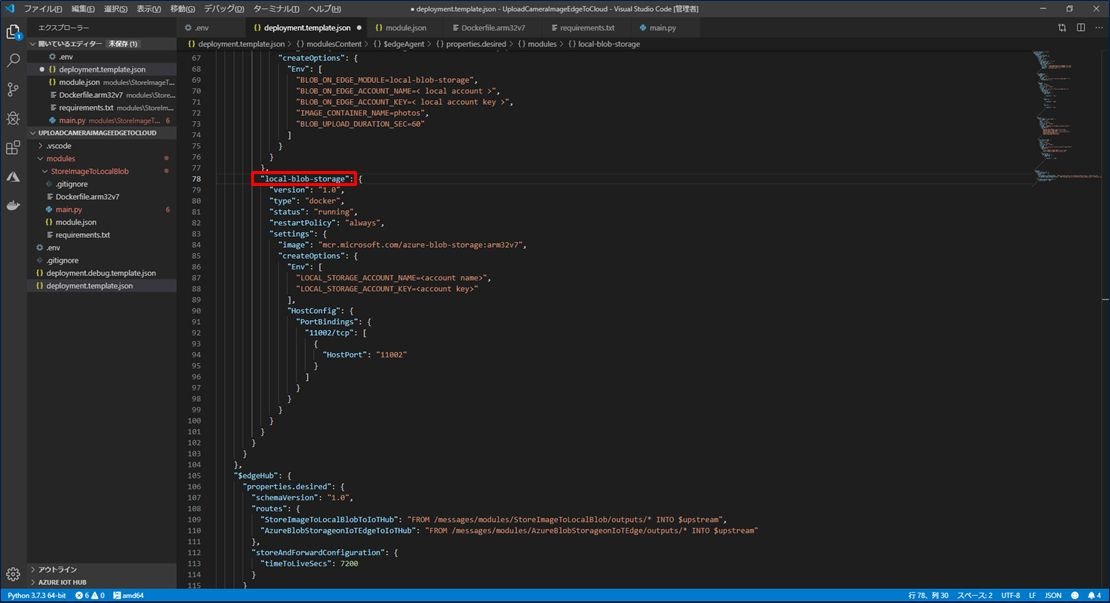Open the Run and Debug view
Screen dimensions: 1110x603
[13, 118]
